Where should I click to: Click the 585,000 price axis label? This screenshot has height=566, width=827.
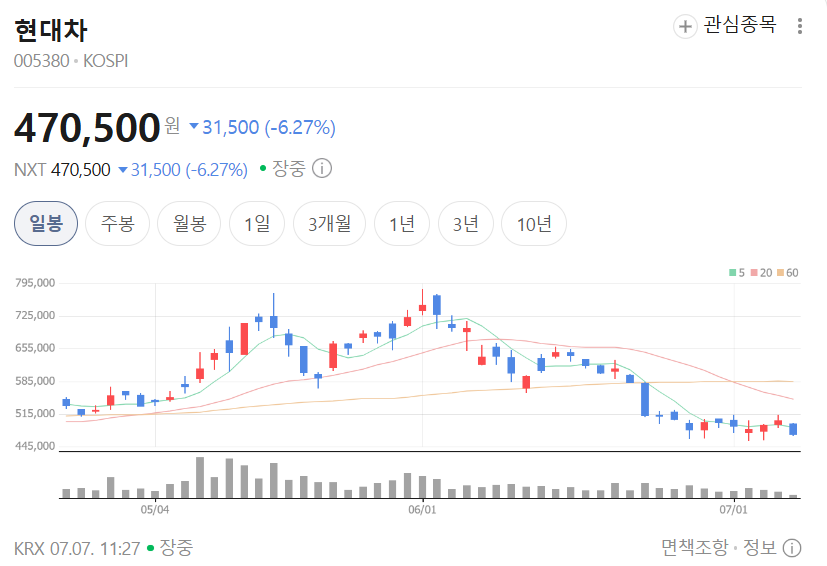(35, 381)
